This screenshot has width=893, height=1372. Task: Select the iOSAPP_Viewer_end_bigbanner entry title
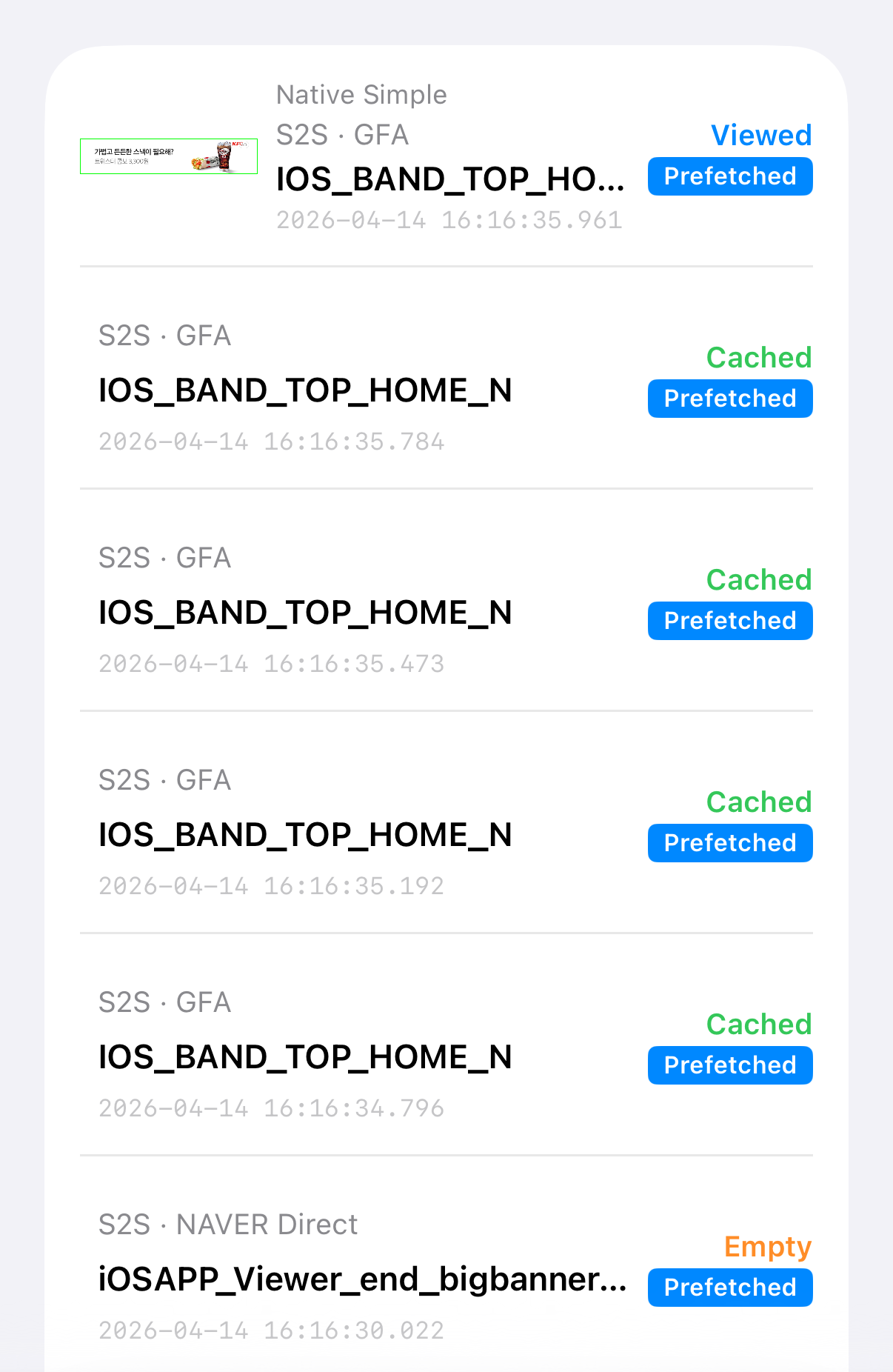click(x=362, y=1279)
